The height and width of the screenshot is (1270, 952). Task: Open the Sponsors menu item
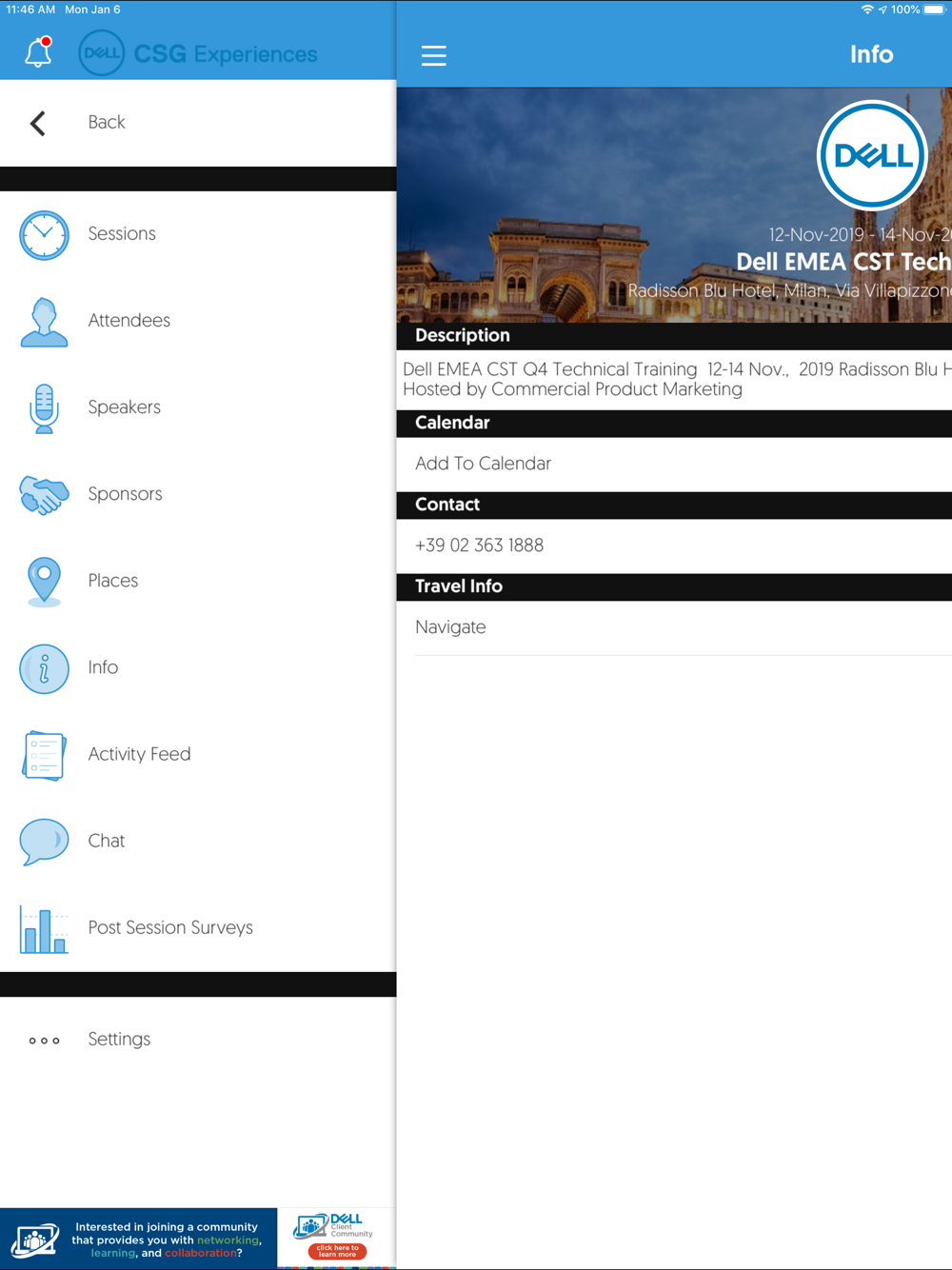click(198, 494)
